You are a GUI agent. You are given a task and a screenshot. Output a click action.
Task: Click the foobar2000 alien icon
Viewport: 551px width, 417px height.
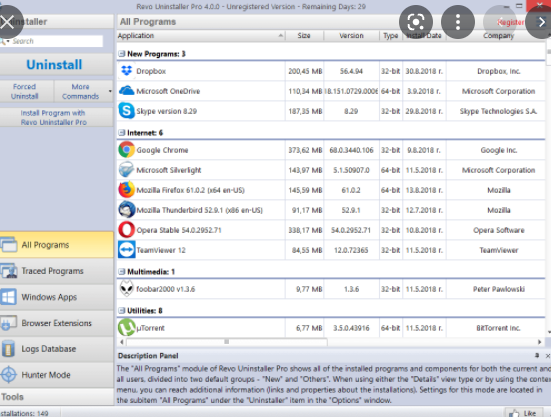click(126, 289)
